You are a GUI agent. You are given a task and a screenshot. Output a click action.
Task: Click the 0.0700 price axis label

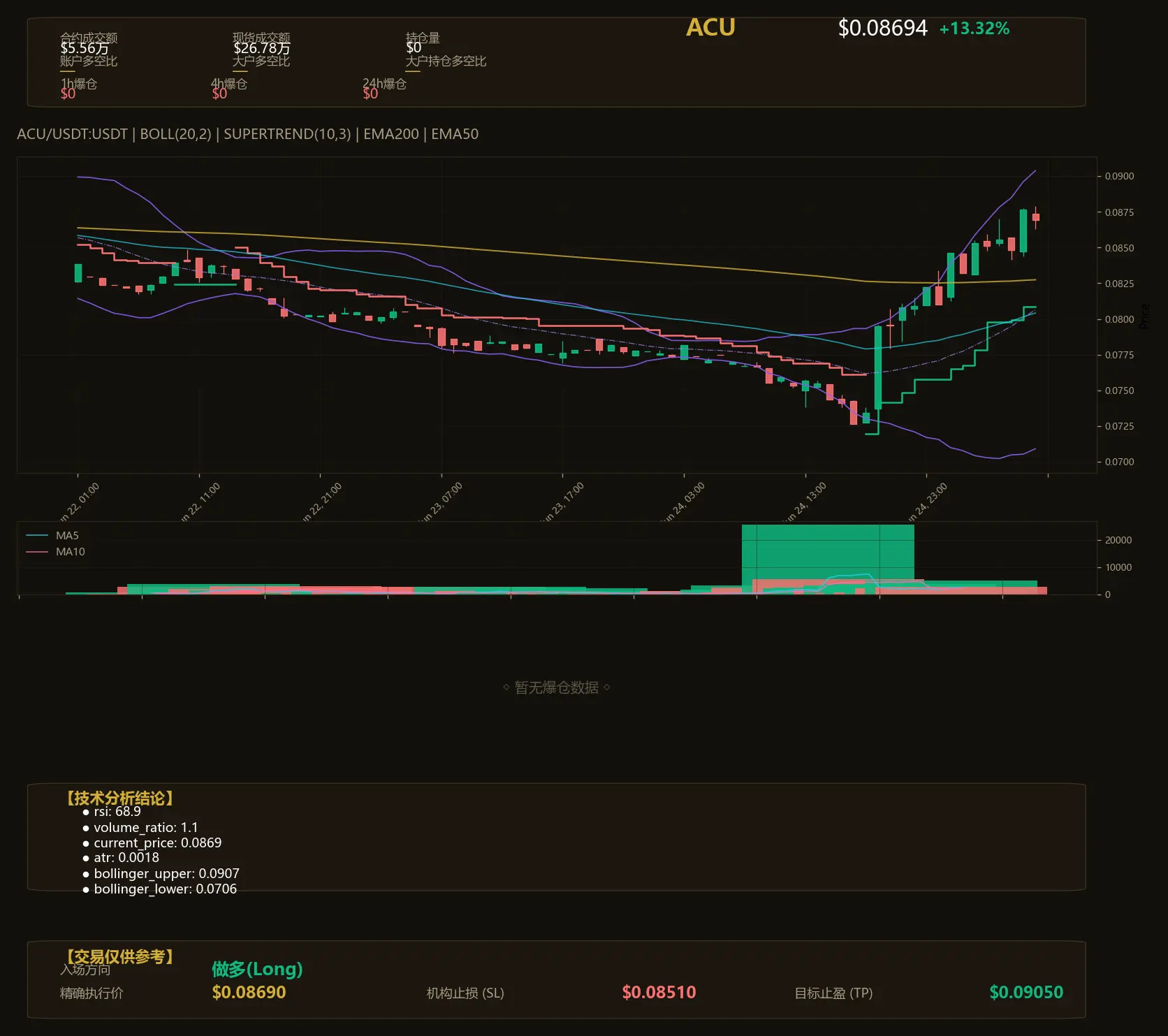tap(1119, 462)
